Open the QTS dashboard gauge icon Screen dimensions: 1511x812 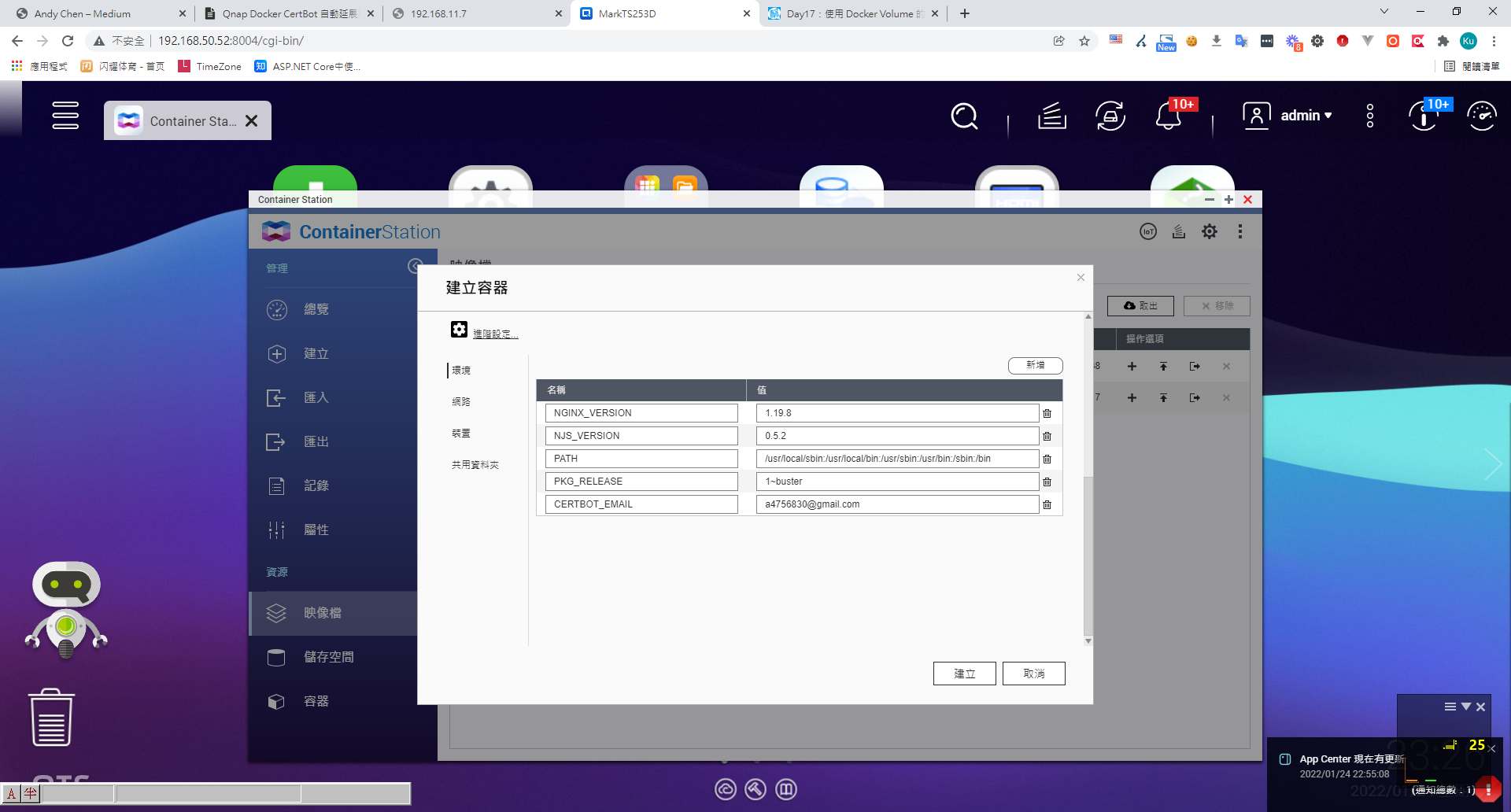(x=1482, y=116)
